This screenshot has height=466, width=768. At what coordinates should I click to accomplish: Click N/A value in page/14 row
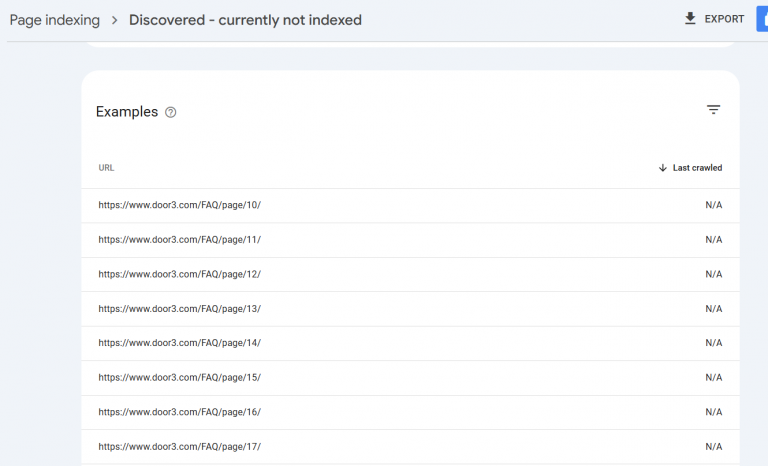[x=714, y=343]
